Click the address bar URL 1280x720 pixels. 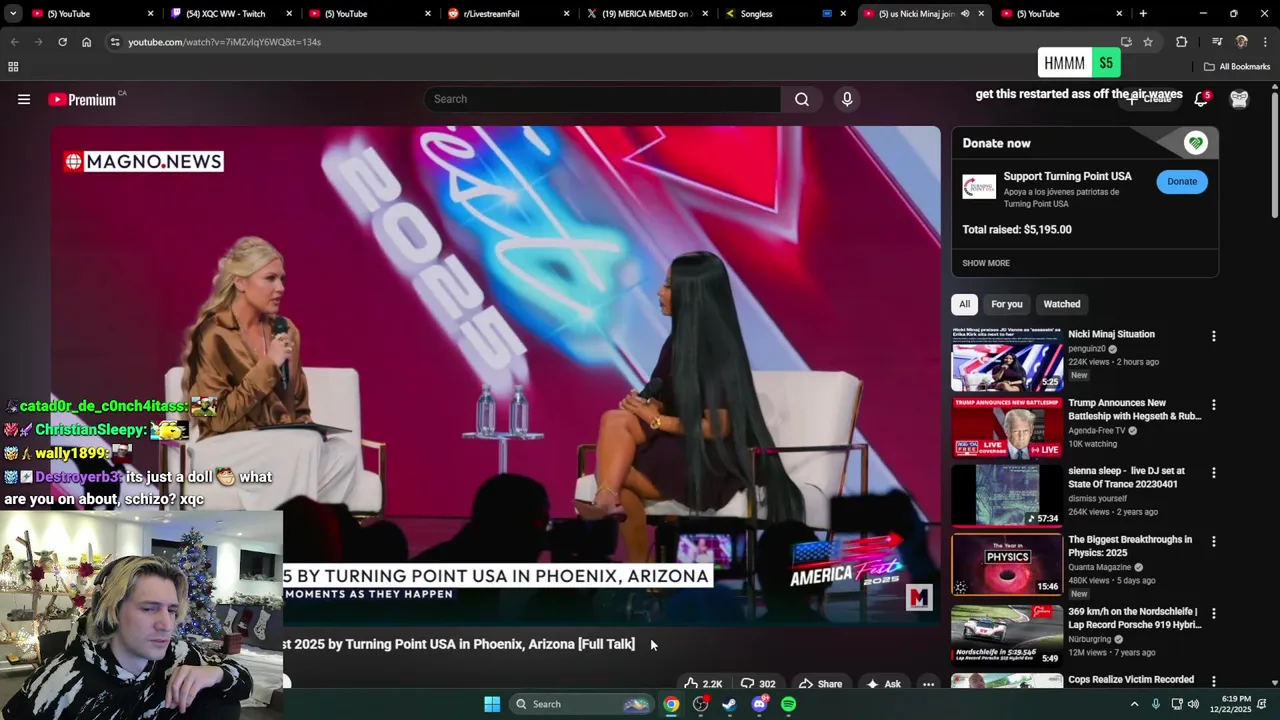tap(224, 42)
